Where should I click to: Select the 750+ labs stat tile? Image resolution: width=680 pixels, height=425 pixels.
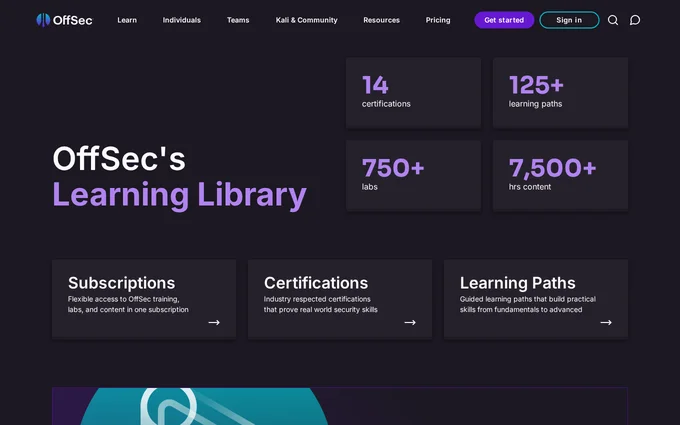coord(413,175)
